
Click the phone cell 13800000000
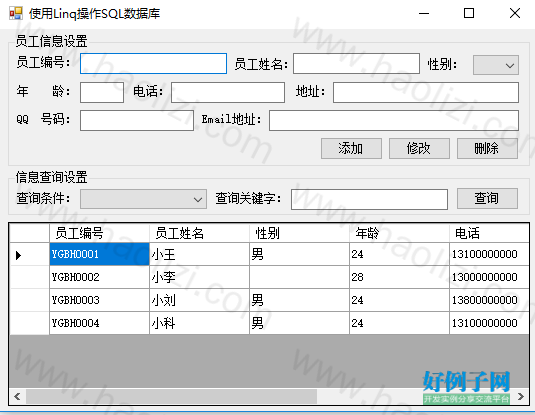point(489,300)
